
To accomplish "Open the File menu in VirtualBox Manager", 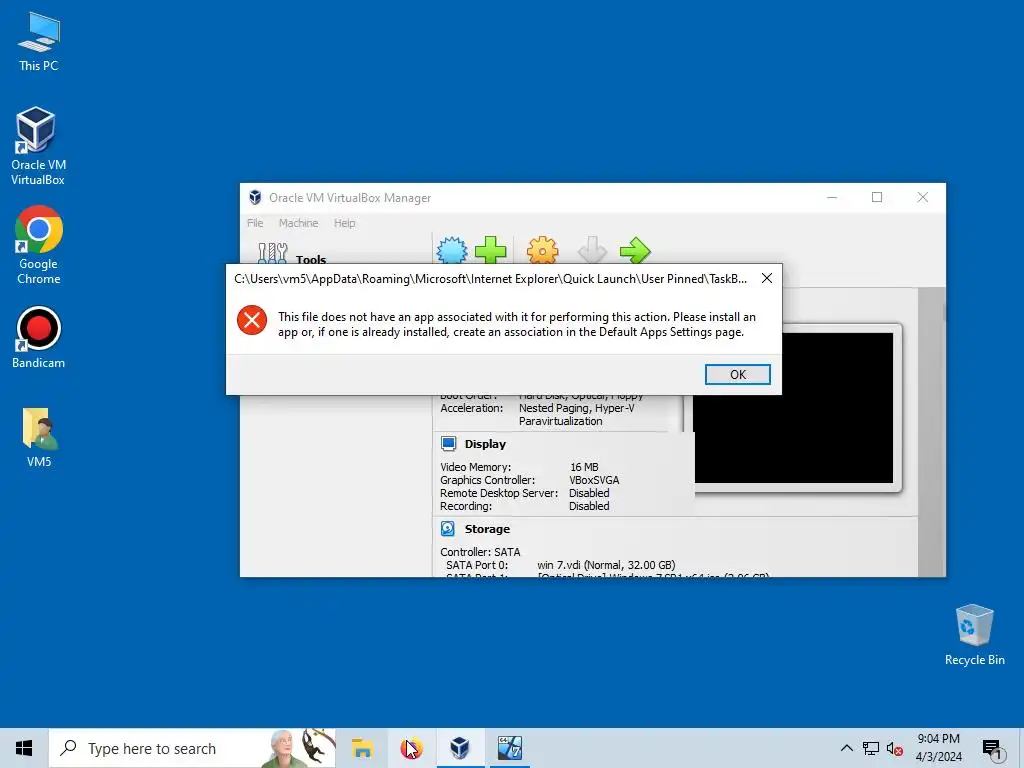I will (255, 223).
